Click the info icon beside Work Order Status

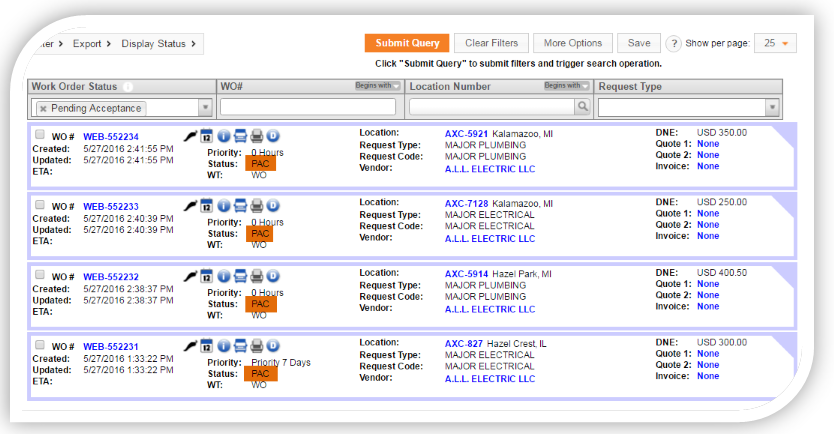pyautogui.click(x=128, y=87)
